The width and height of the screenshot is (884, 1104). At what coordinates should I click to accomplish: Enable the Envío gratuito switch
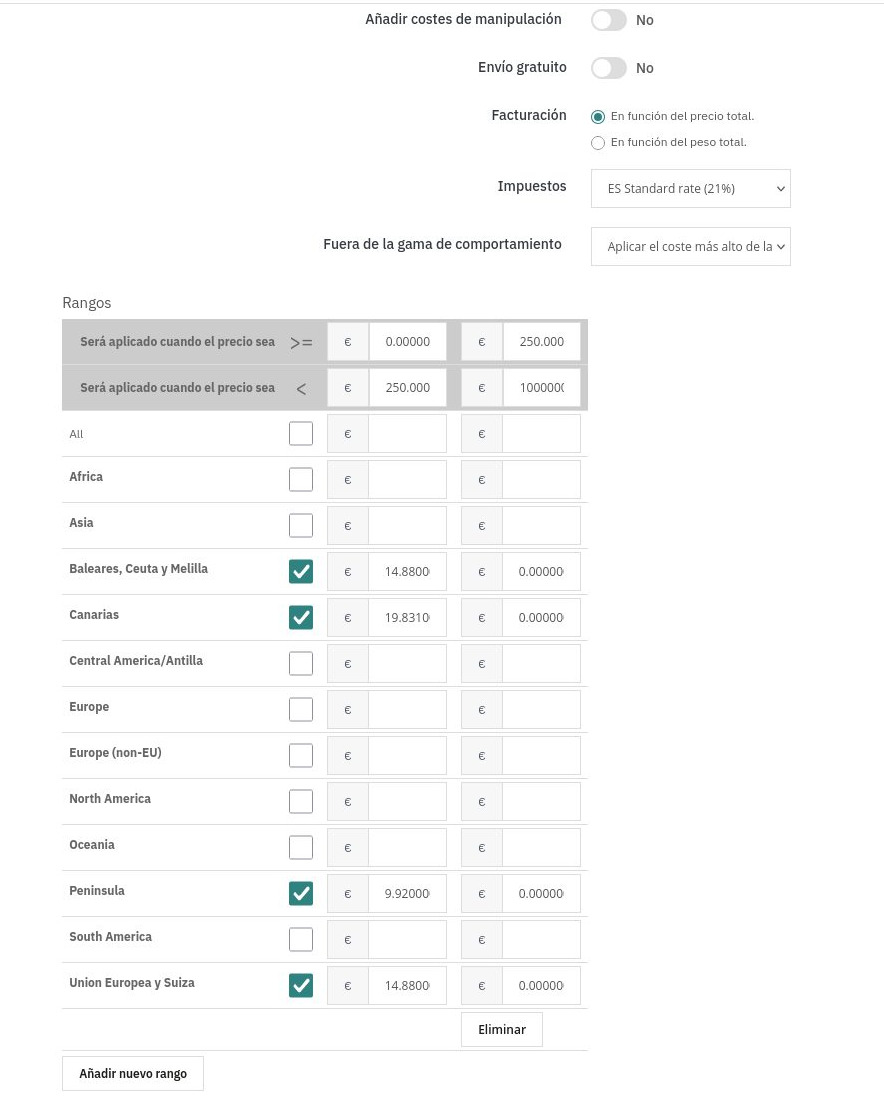609,68
